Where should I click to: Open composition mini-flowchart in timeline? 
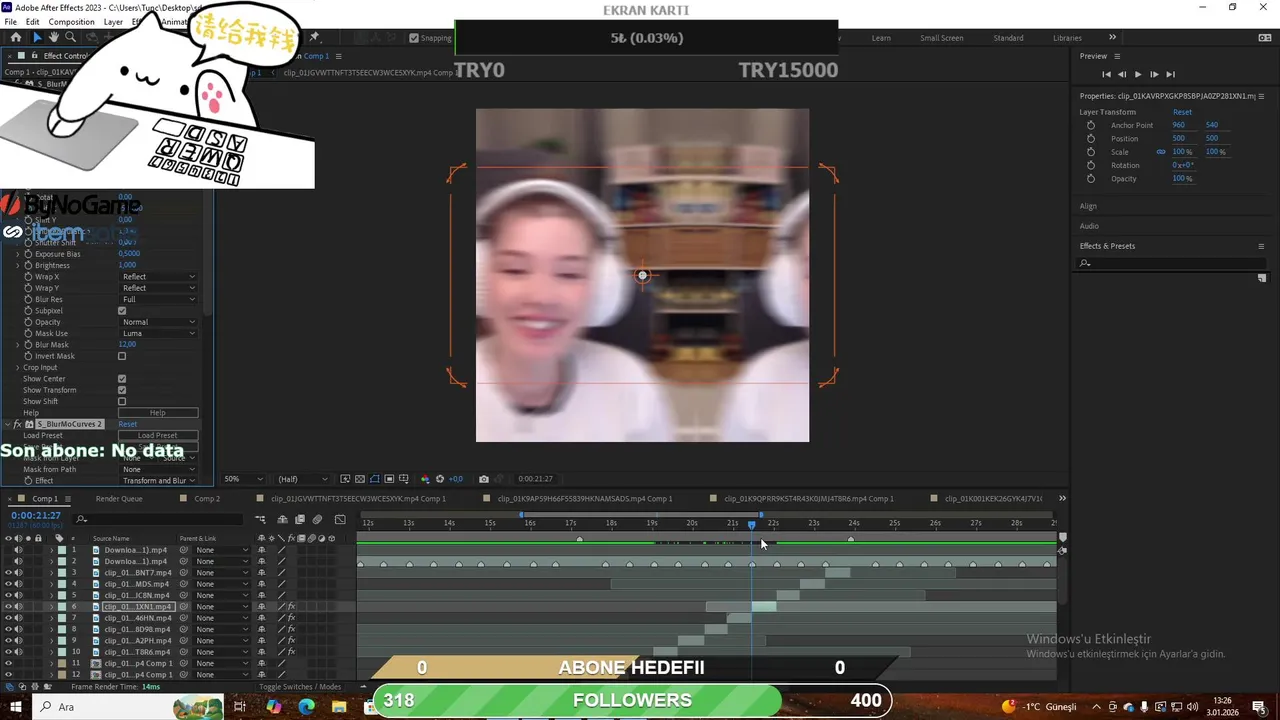[x=260, y=519]
